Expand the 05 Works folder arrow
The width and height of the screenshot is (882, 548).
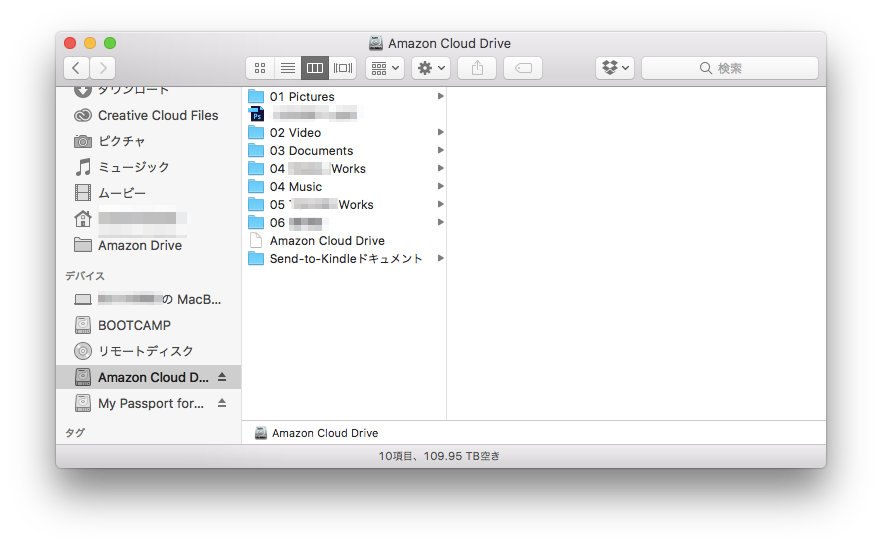tap(440, 204)
